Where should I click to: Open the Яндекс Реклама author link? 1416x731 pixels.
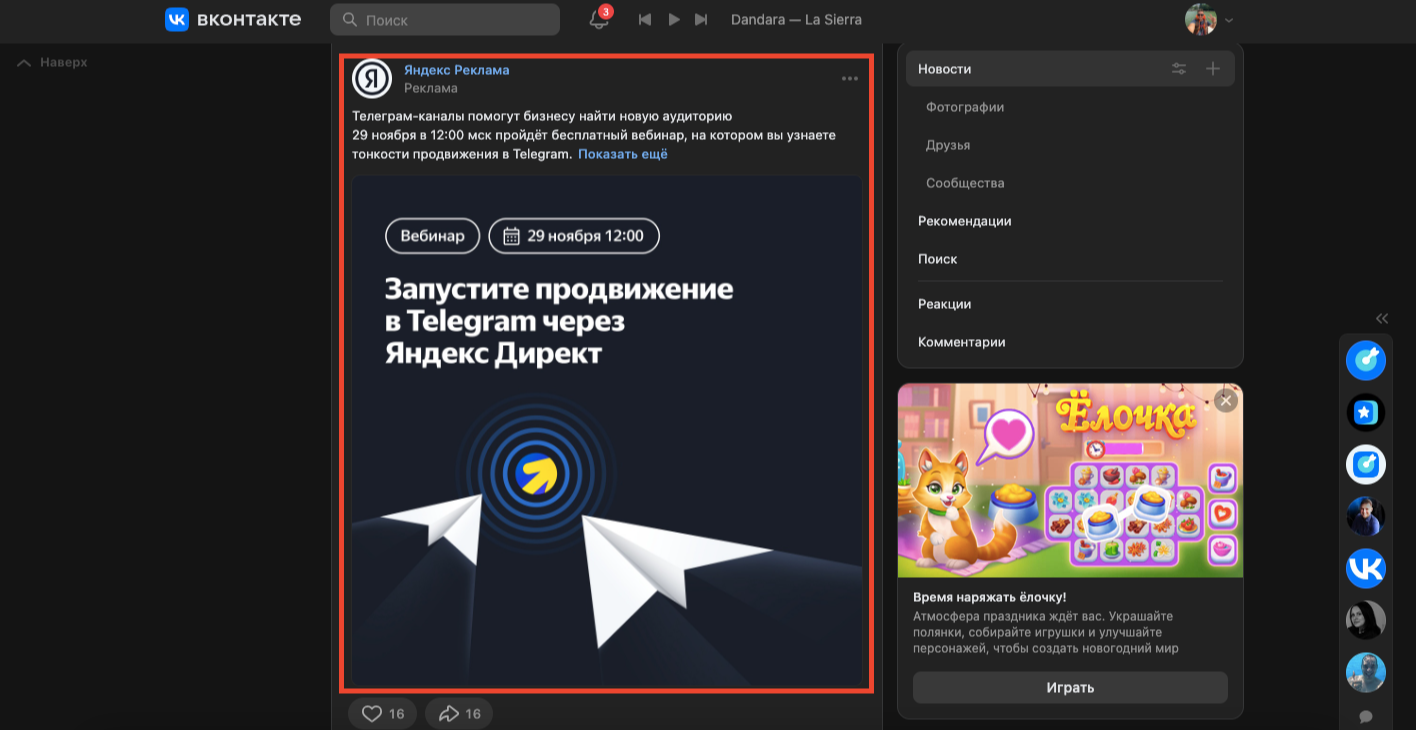pos(456,70)
